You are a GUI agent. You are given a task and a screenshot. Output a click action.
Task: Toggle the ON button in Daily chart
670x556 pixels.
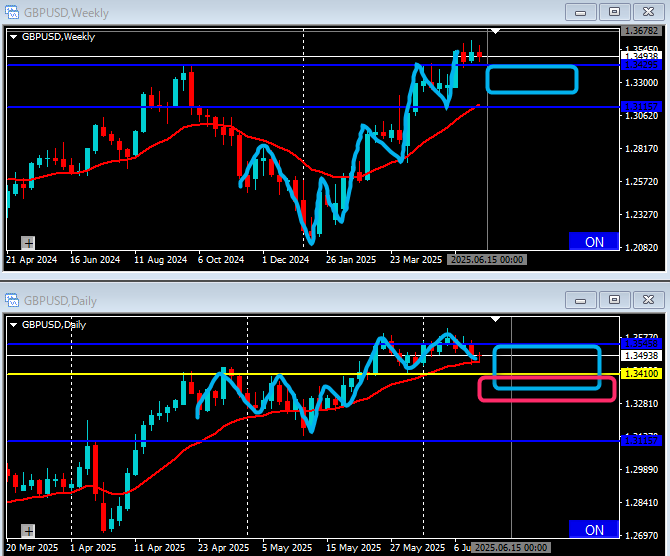pyautogui.click(x=594, y=530)
